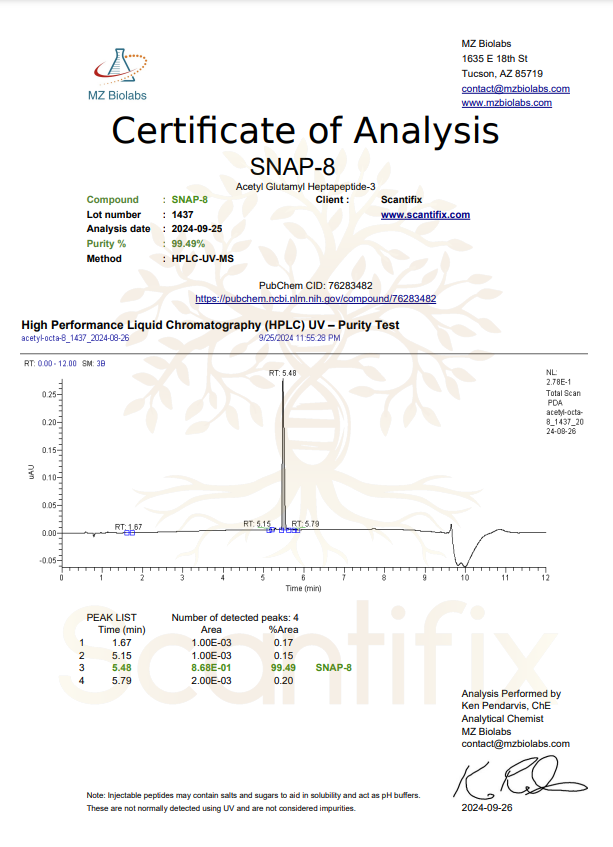613x847 pixels.
Task: Click the note about injectable peptides
Action: [253, 802]
